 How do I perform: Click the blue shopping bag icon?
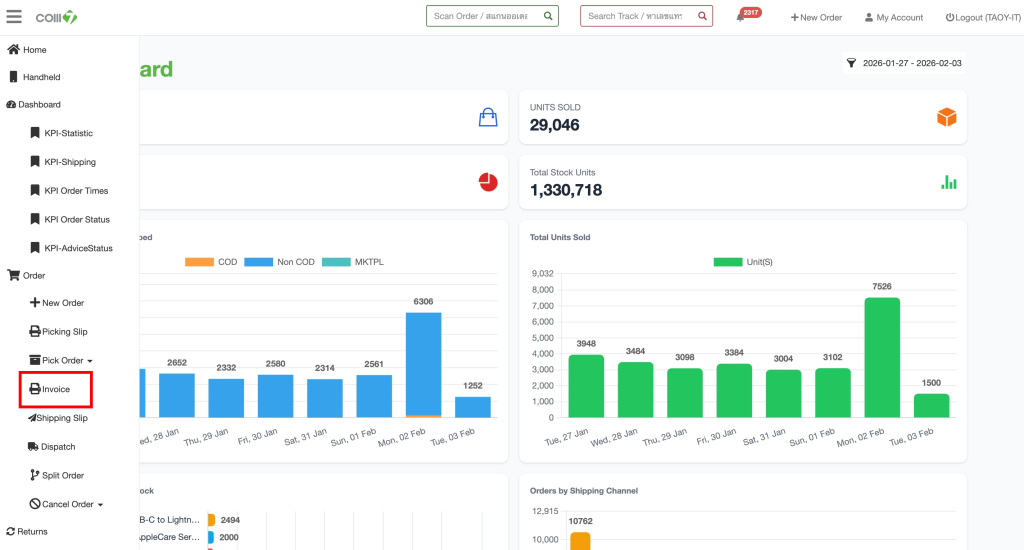coord(488,117)
